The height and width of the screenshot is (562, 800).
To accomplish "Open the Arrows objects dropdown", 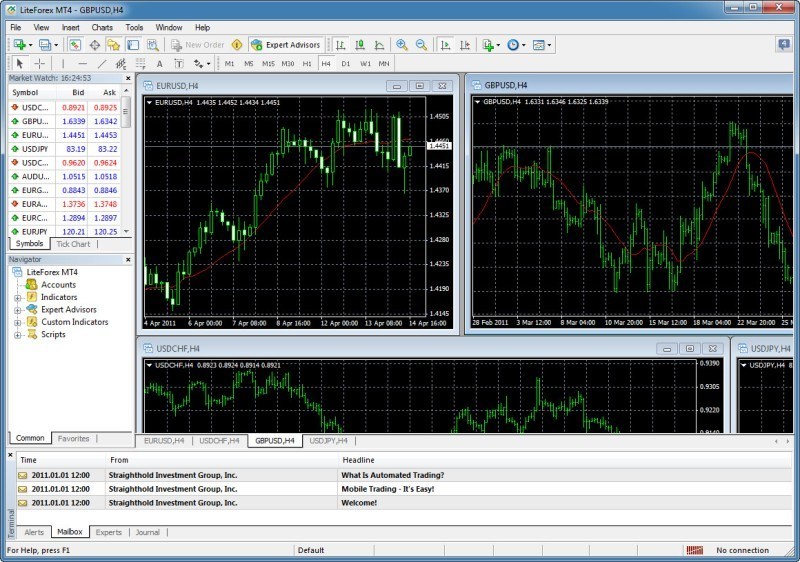I will pos(208,64).
